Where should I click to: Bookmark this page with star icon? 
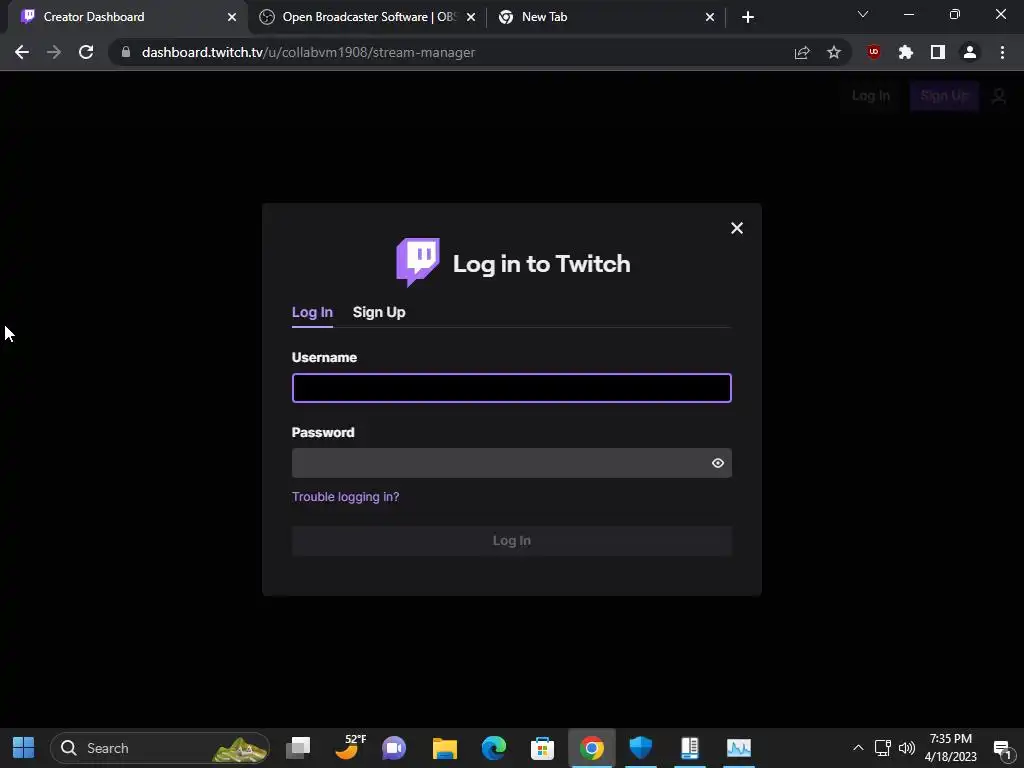pos(834,52)
